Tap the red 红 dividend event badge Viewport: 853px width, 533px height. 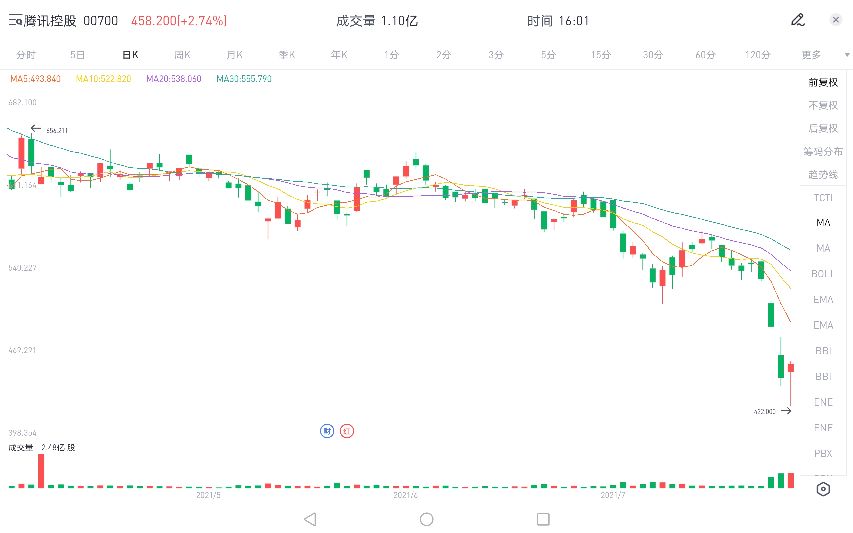347,431
